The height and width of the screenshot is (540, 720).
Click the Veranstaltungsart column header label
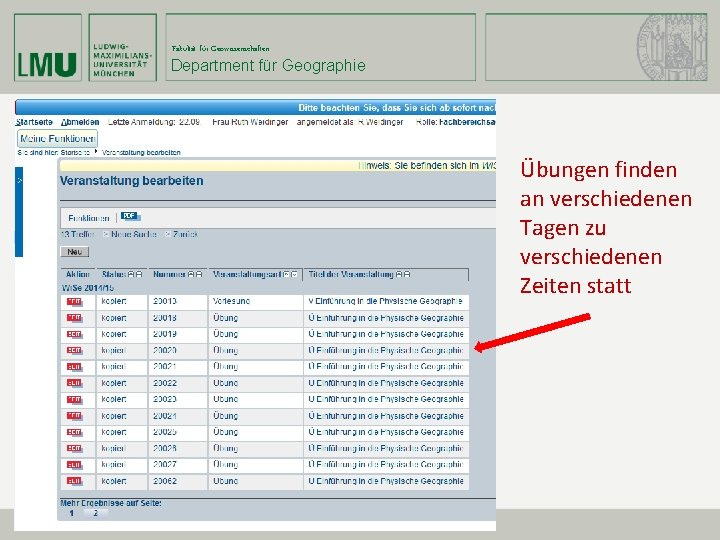247,274
